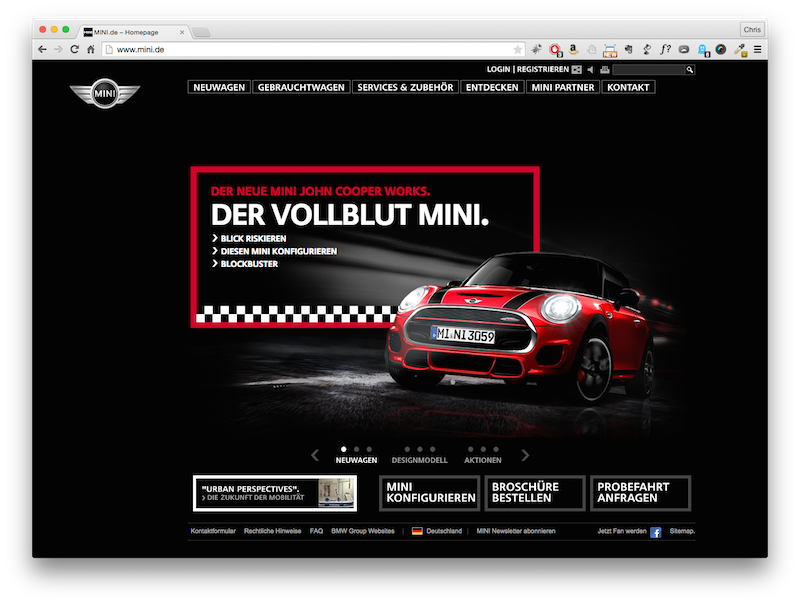This screenshot has width=800, height=604.
Task: Open the SERVICES & ZUBEHÖR menu
Action: [x=405, y=87]
